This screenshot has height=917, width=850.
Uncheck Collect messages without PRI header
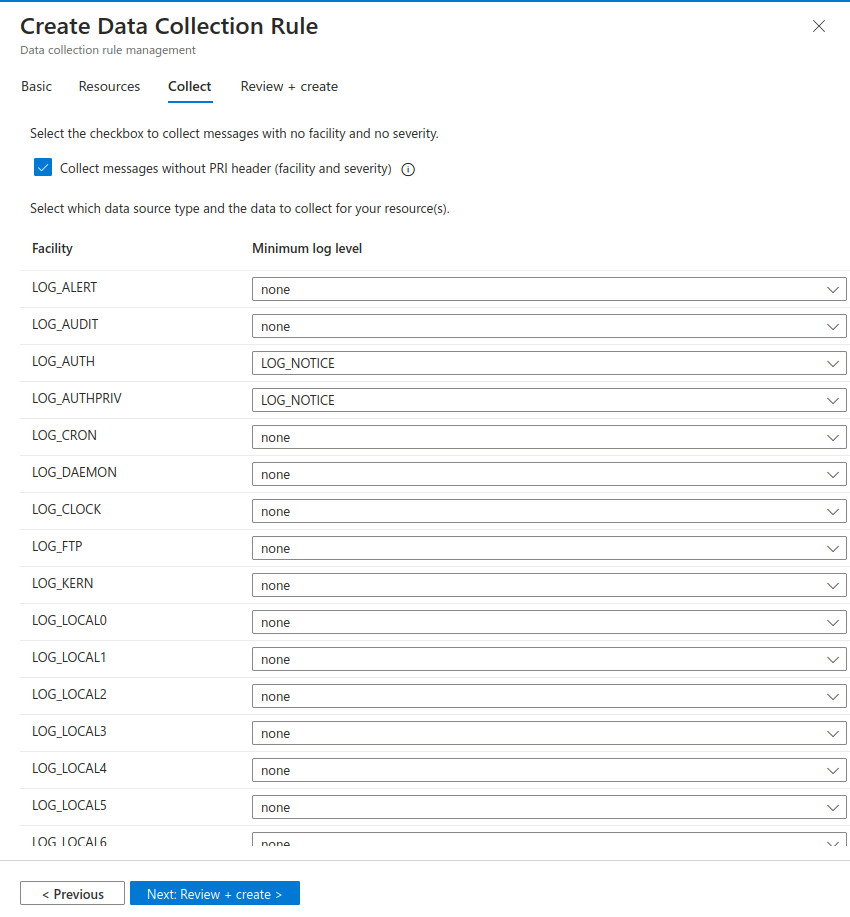click(42, 168)
